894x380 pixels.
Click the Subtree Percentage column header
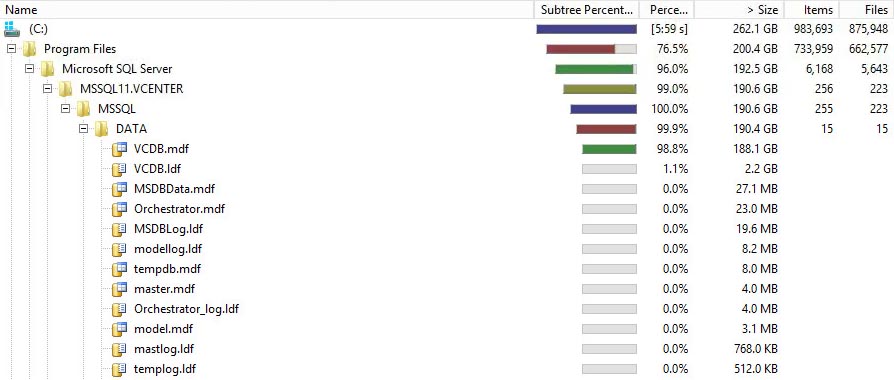pos(587,10)
